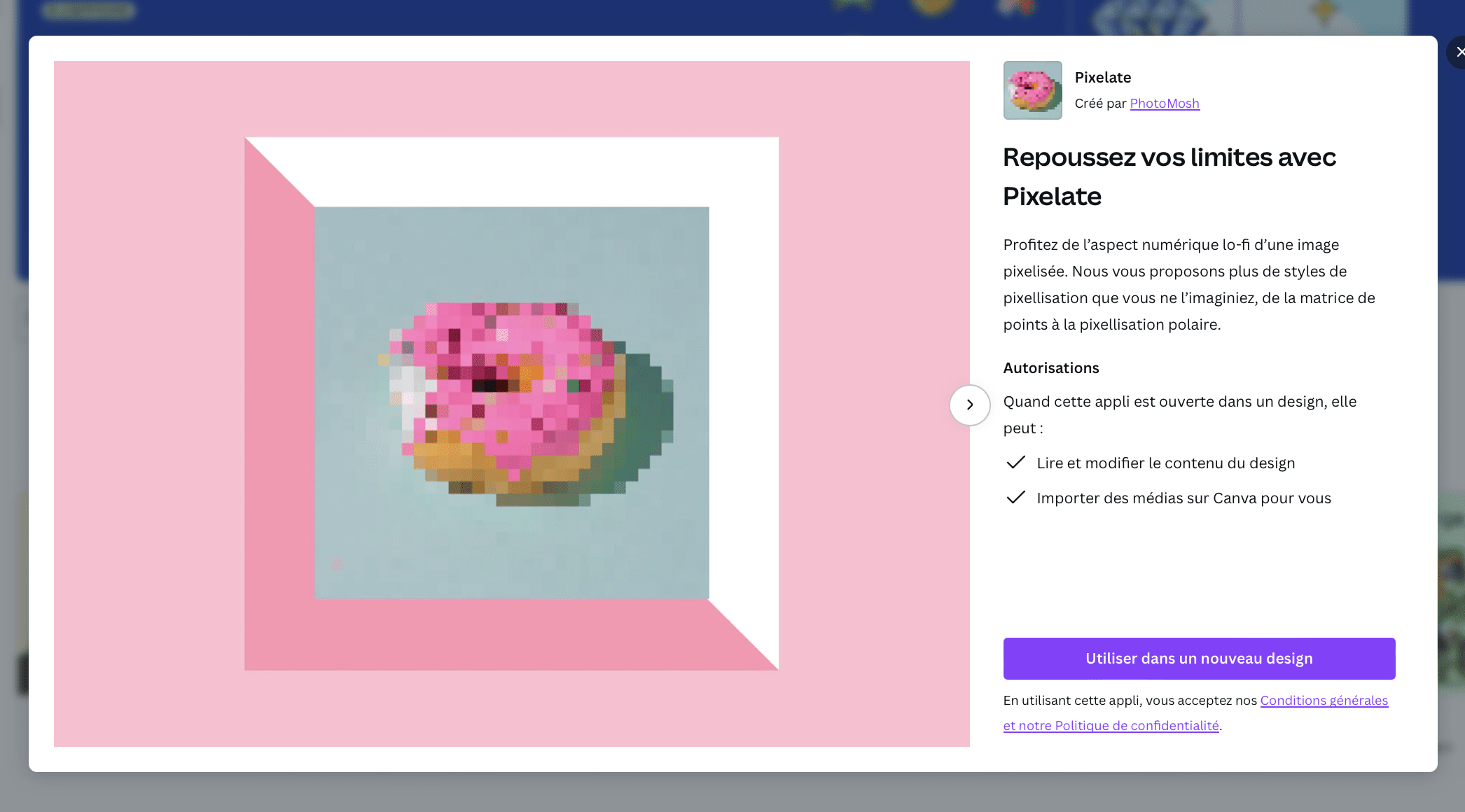Click the PhotoMosh creator thumbnail
Image resolution: width=1465 pixels, height=812 pixels.
coord(1032,90)
